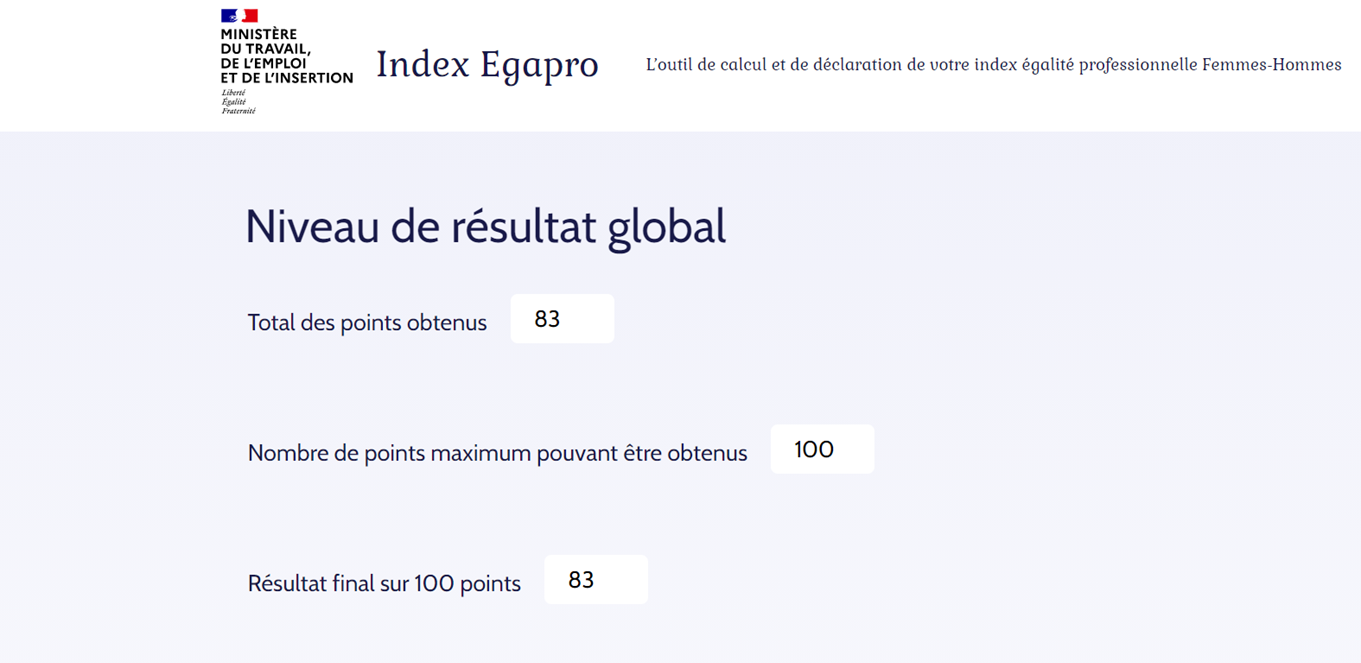Click 'ET DE L'INSERTION' logo line
1361x663 pixels.
(x=287, y=77)
